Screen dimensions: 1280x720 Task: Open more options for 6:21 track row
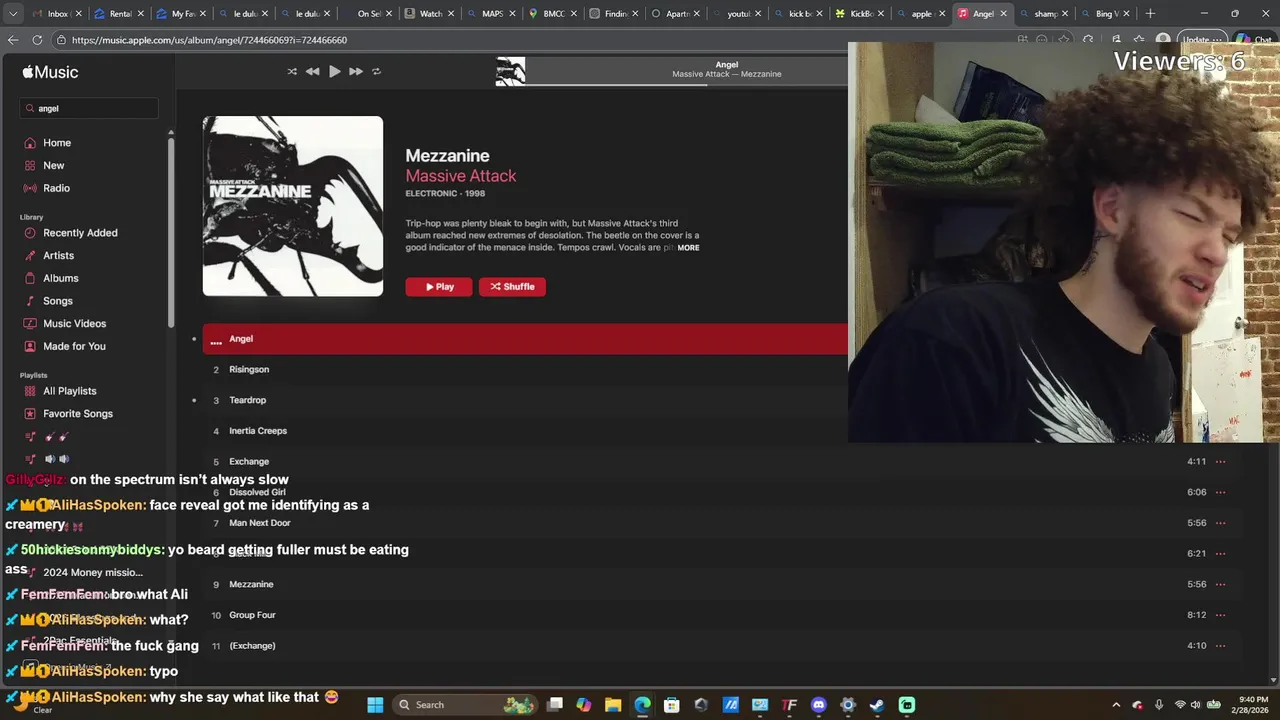tap(1220, 554)
